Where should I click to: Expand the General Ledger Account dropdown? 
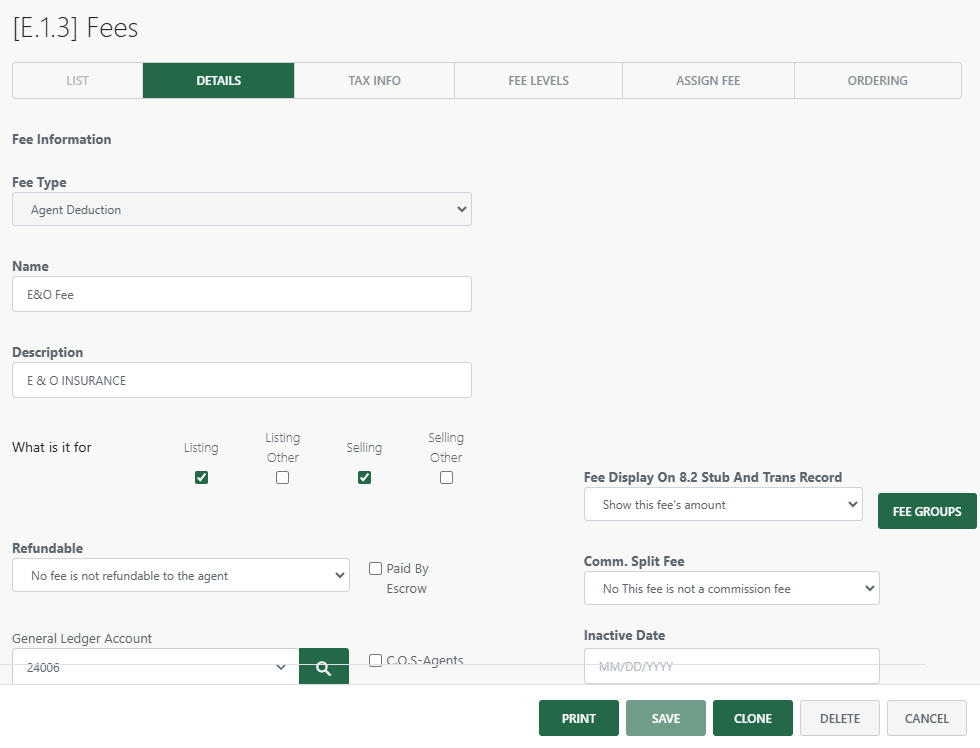[153, 667]
